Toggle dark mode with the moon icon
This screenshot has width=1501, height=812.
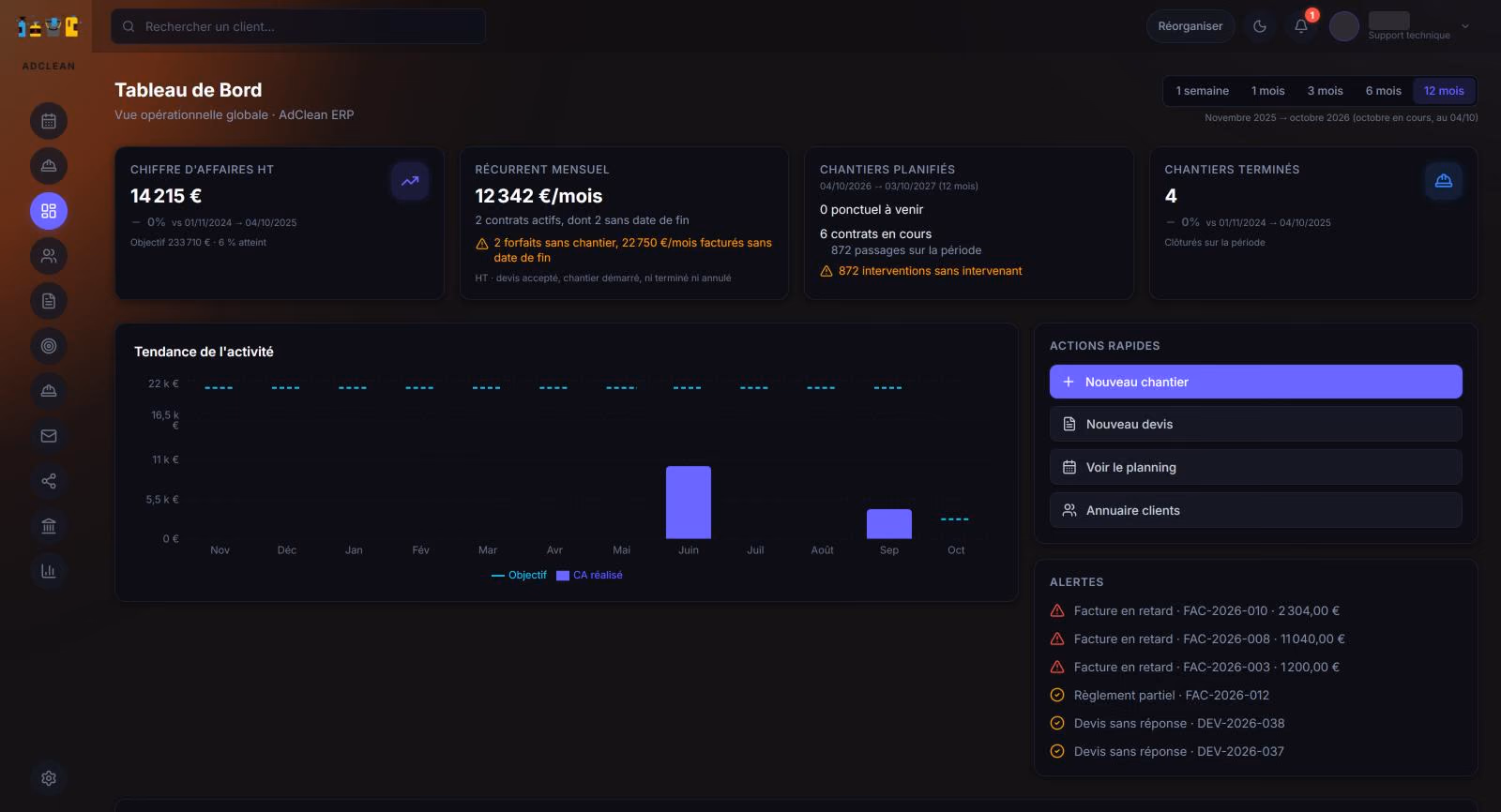point(1260,26)
